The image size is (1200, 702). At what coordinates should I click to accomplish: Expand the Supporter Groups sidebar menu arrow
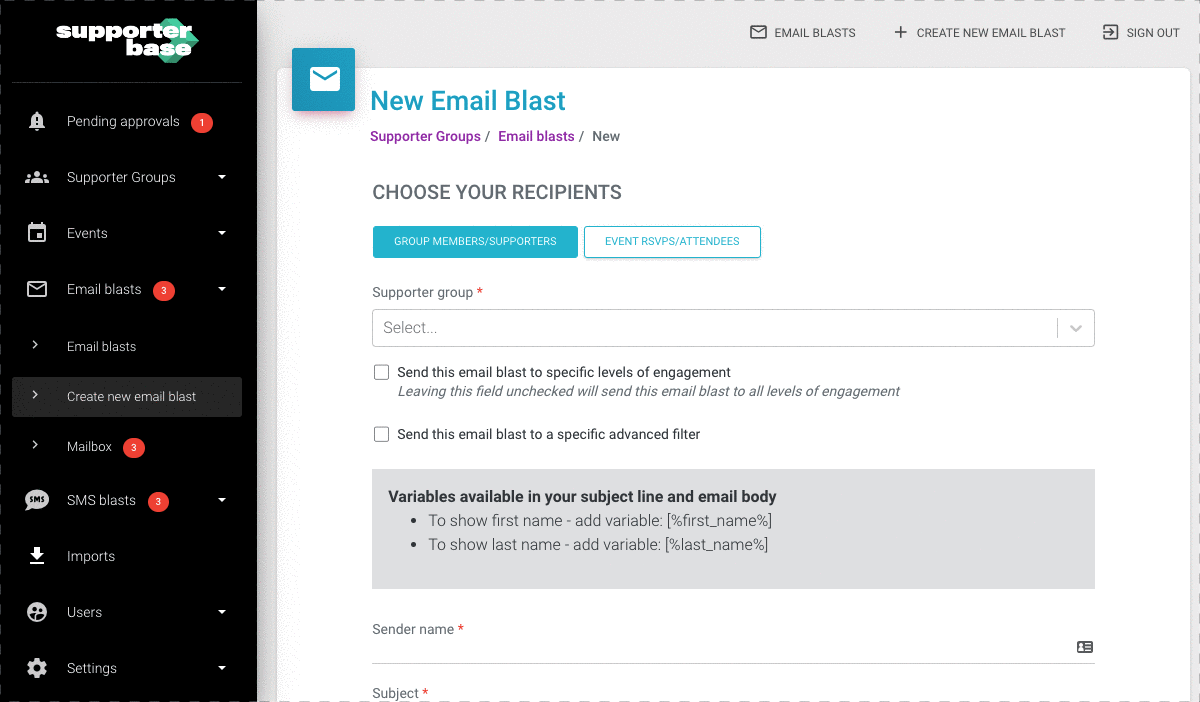click(x=222, y=178)
